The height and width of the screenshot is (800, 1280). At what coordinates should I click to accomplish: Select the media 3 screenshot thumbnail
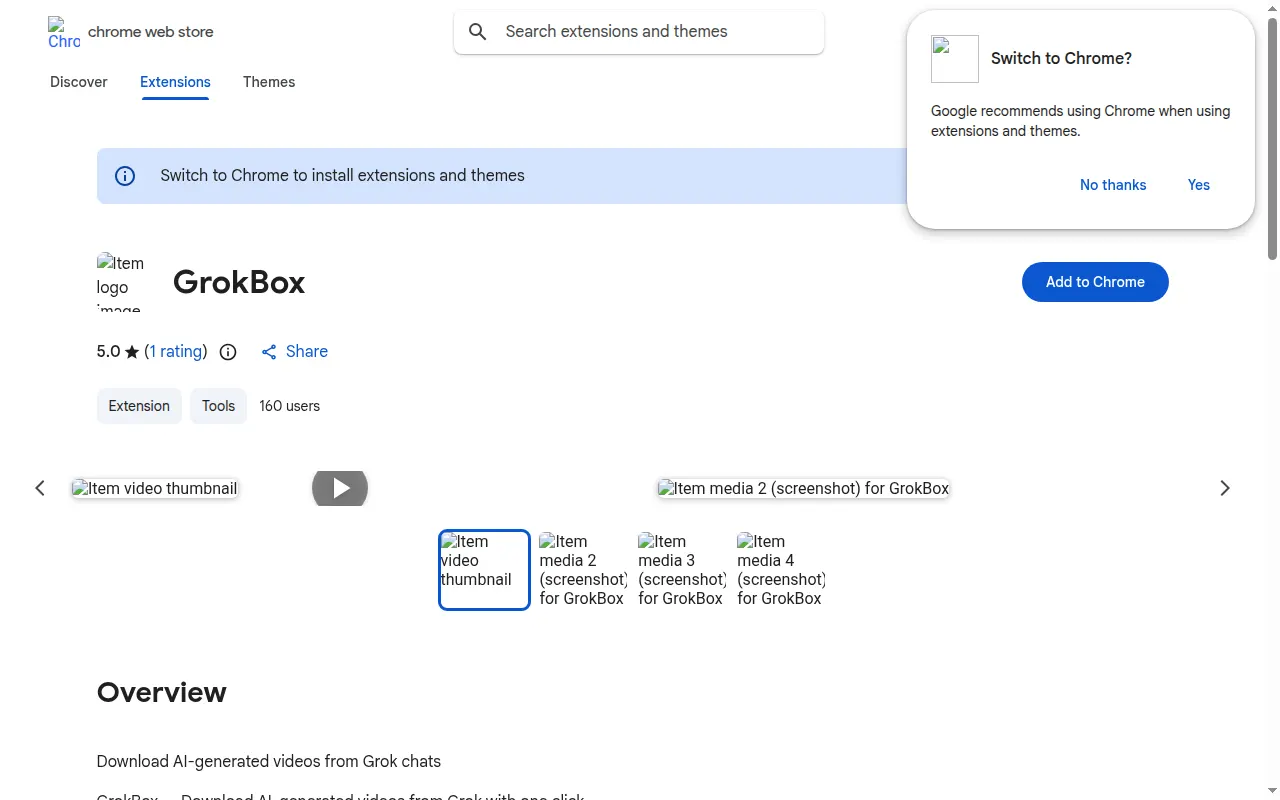coord(682,570)
